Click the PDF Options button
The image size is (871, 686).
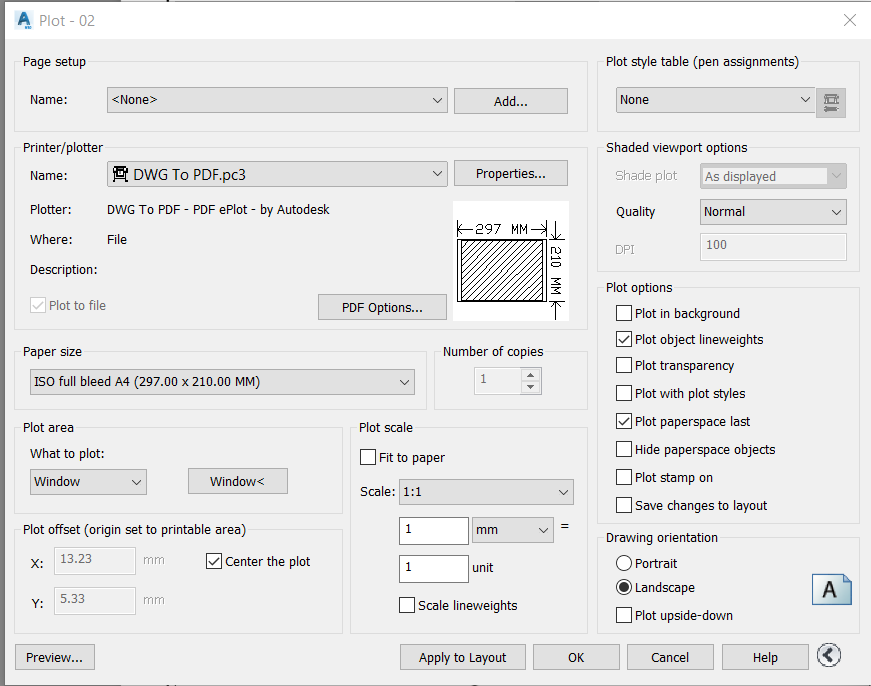(x=382, y=307)
